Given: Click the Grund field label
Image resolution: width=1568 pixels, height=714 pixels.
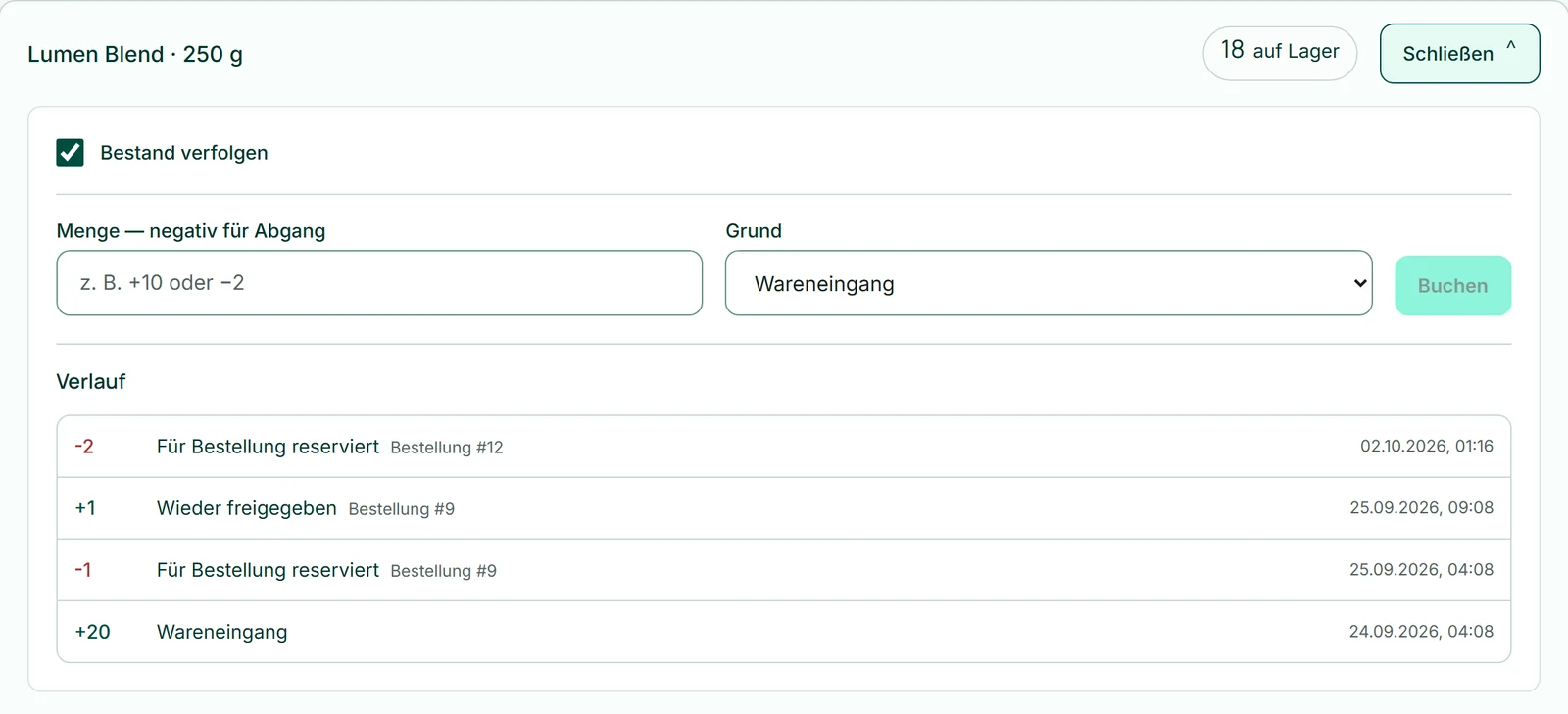Looking at the screenshot, I should point(754,231).
